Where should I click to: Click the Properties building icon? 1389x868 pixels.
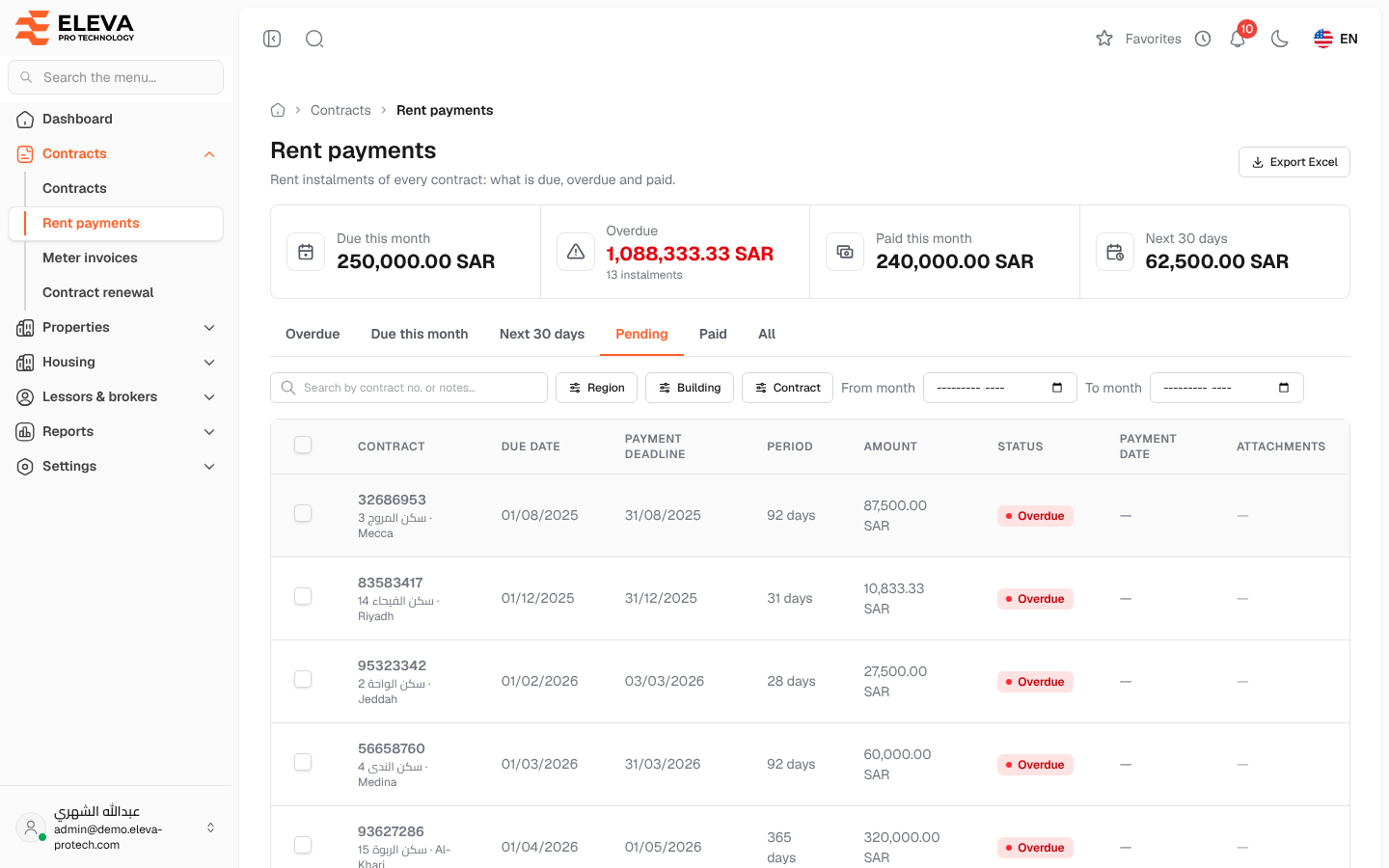point(25,327)
